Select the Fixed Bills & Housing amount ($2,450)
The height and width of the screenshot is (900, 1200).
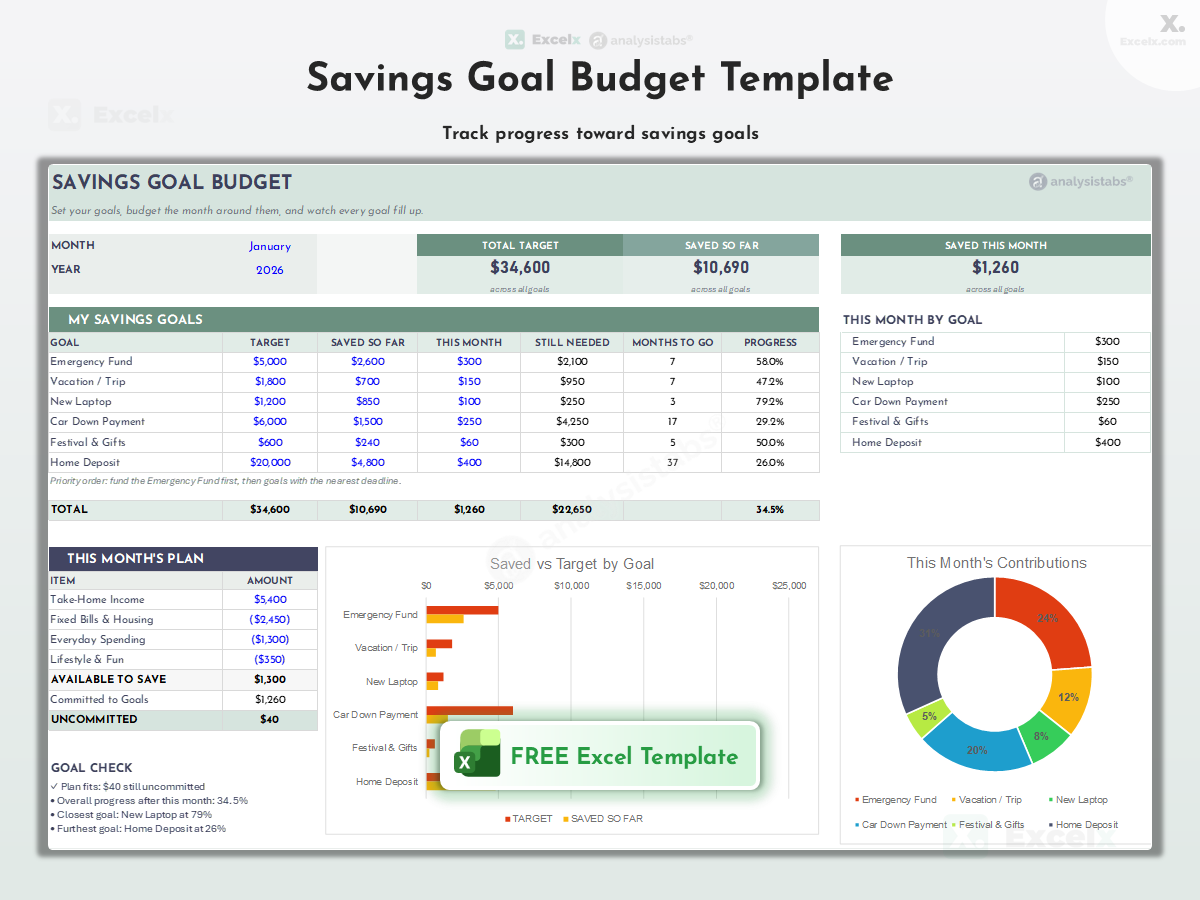tap(270, 620)
